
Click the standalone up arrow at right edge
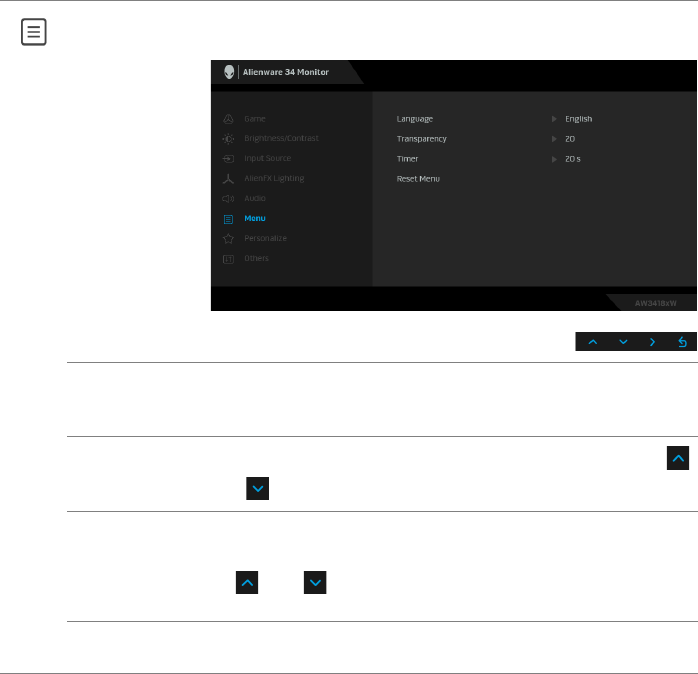678,458
